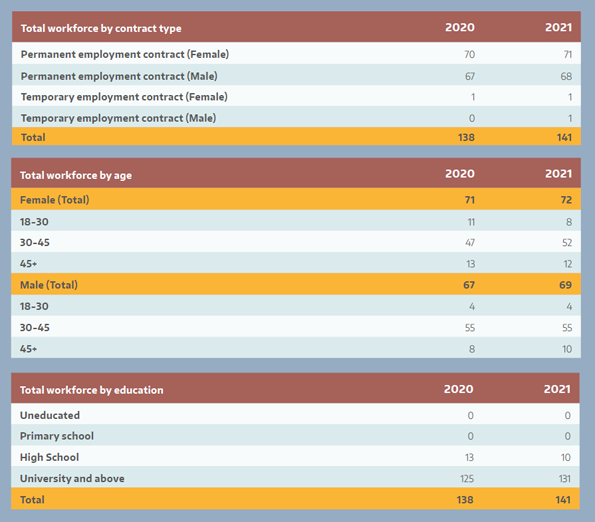Click the University and above label

point(72,478)
